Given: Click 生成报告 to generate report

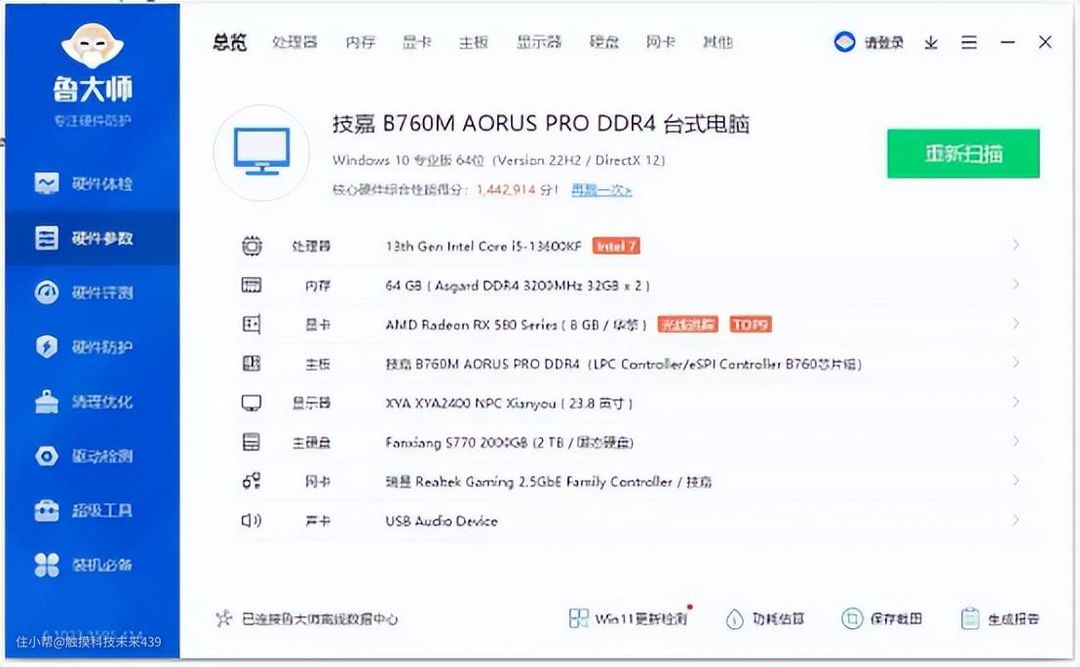Looking at the screenshot, I should coord(1000,619).
